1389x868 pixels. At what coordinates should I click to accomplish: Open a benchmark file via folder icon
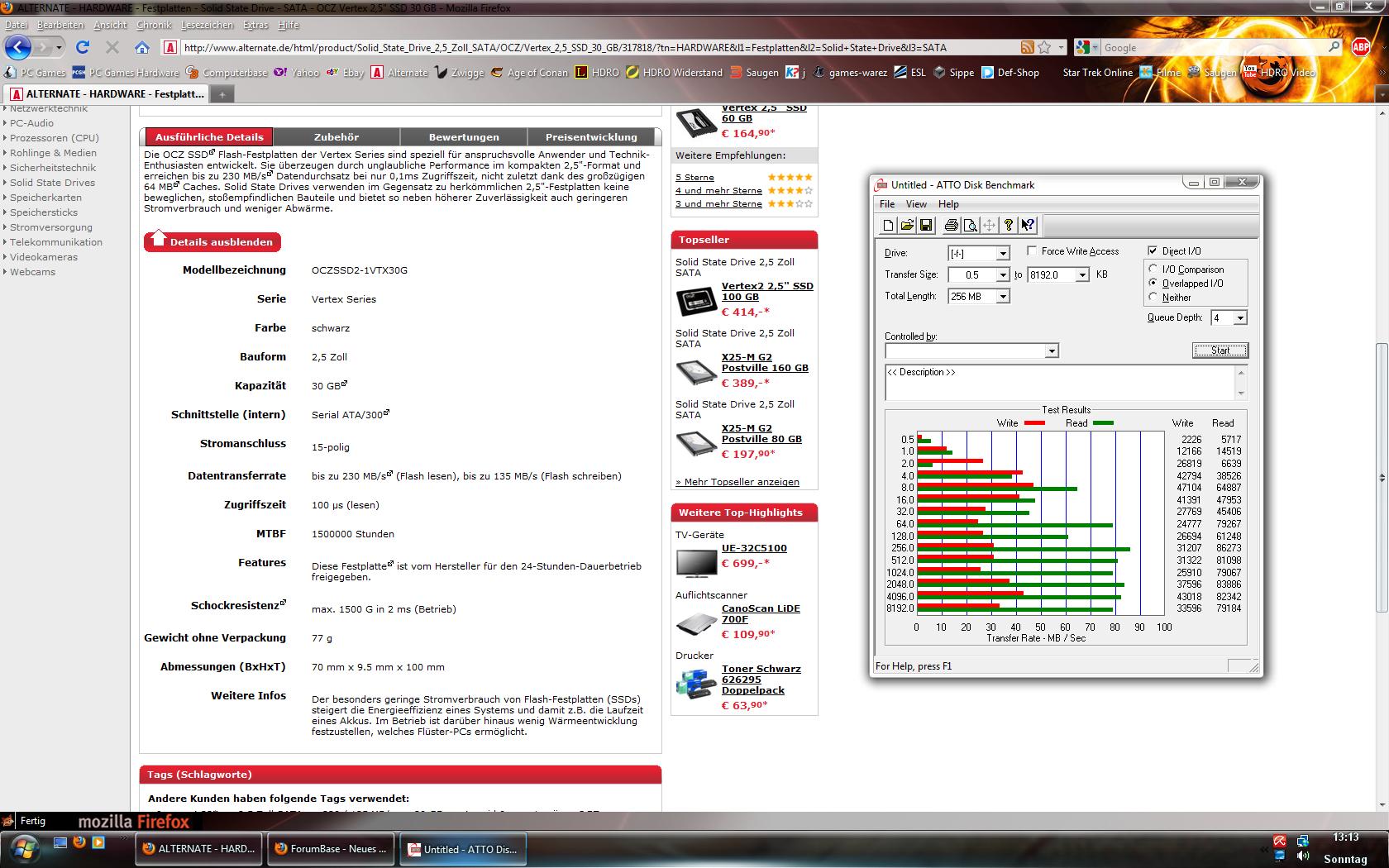point(907,225)
